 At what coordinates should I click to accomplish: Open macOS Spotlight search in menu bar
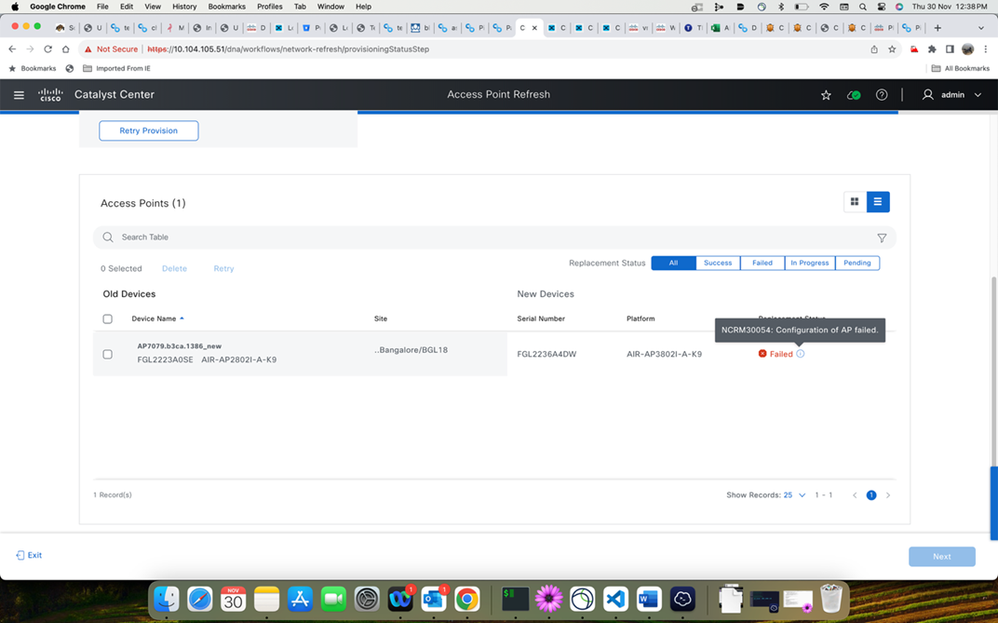point(862,6)
